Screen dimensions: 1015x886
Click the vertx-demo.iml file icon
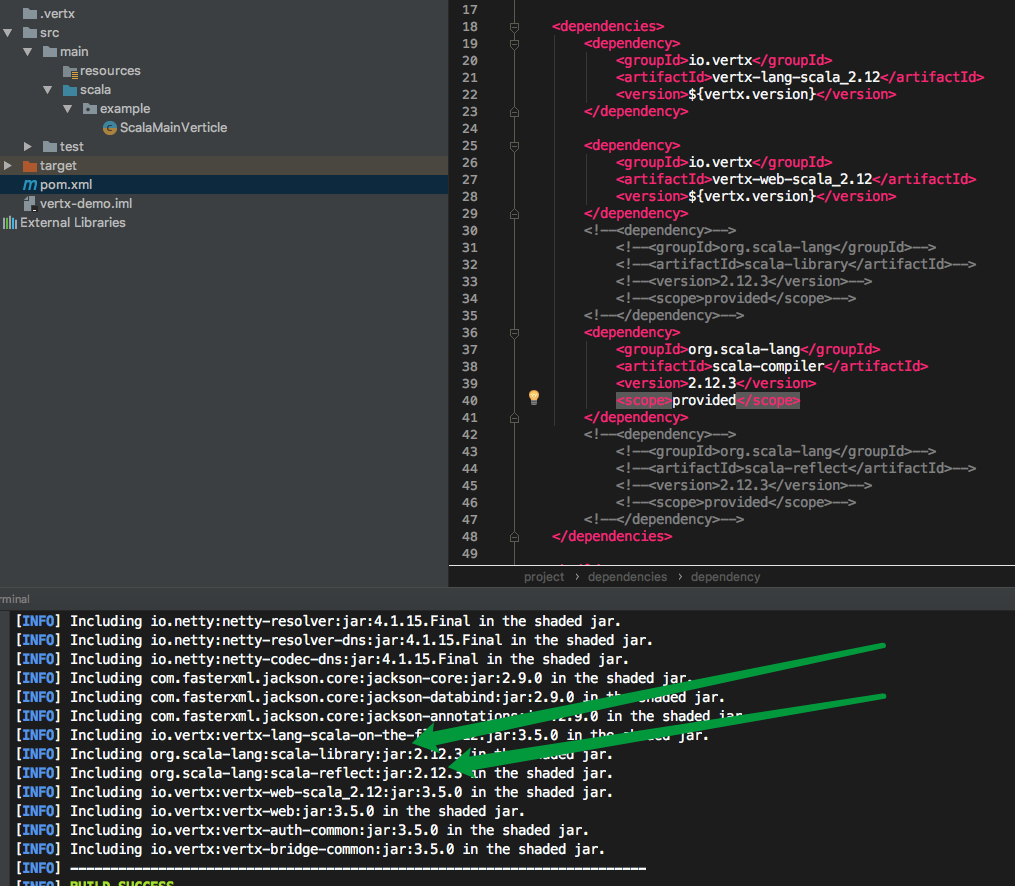tap(30, 204)
